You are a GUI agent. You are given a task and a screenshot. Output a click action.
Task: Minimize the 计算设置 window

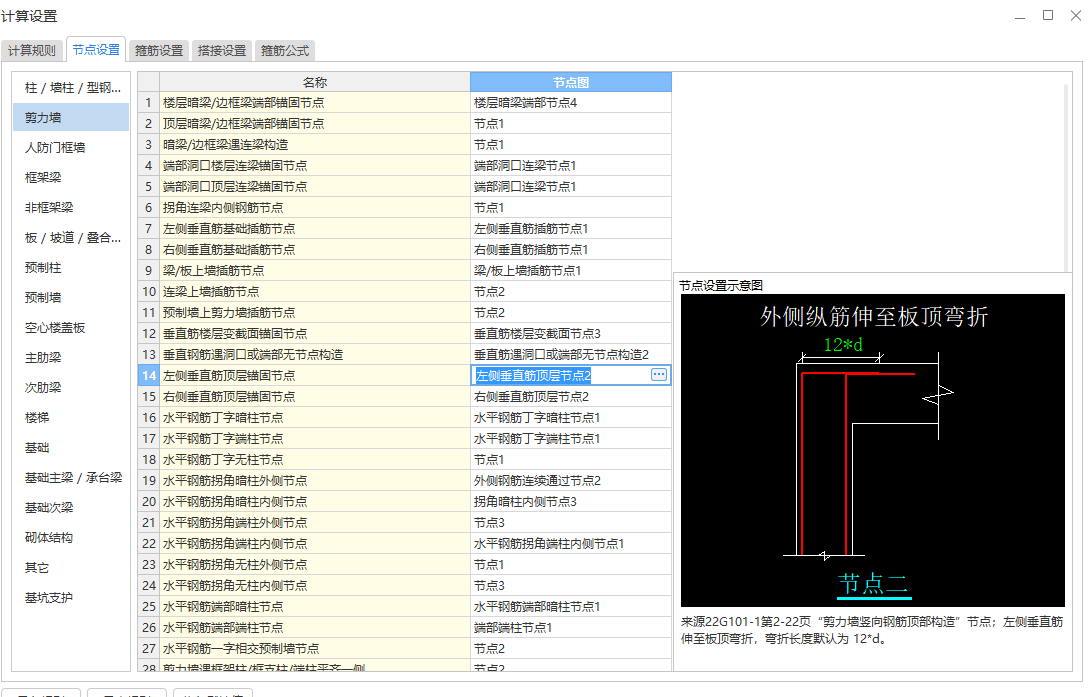click(1020, 16)
